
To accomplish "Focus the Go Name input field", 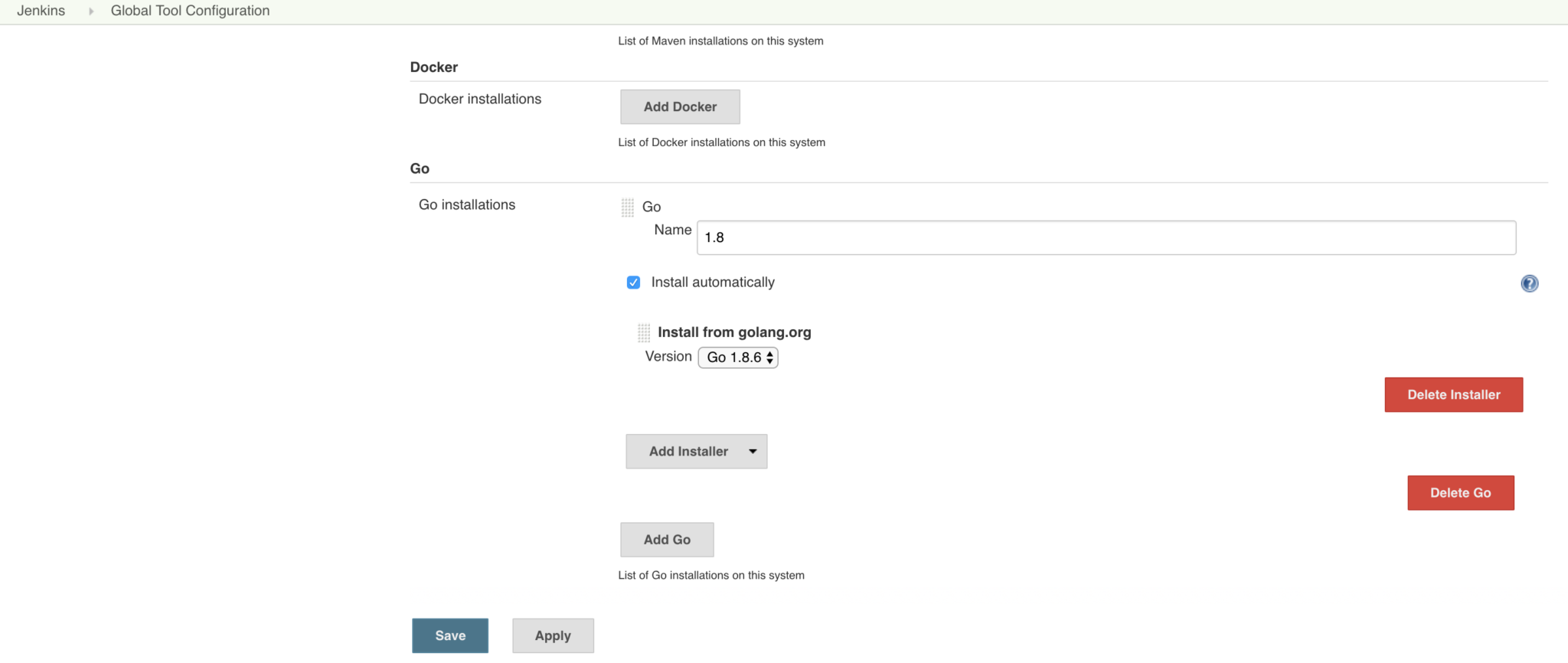I will [1106, 238].
